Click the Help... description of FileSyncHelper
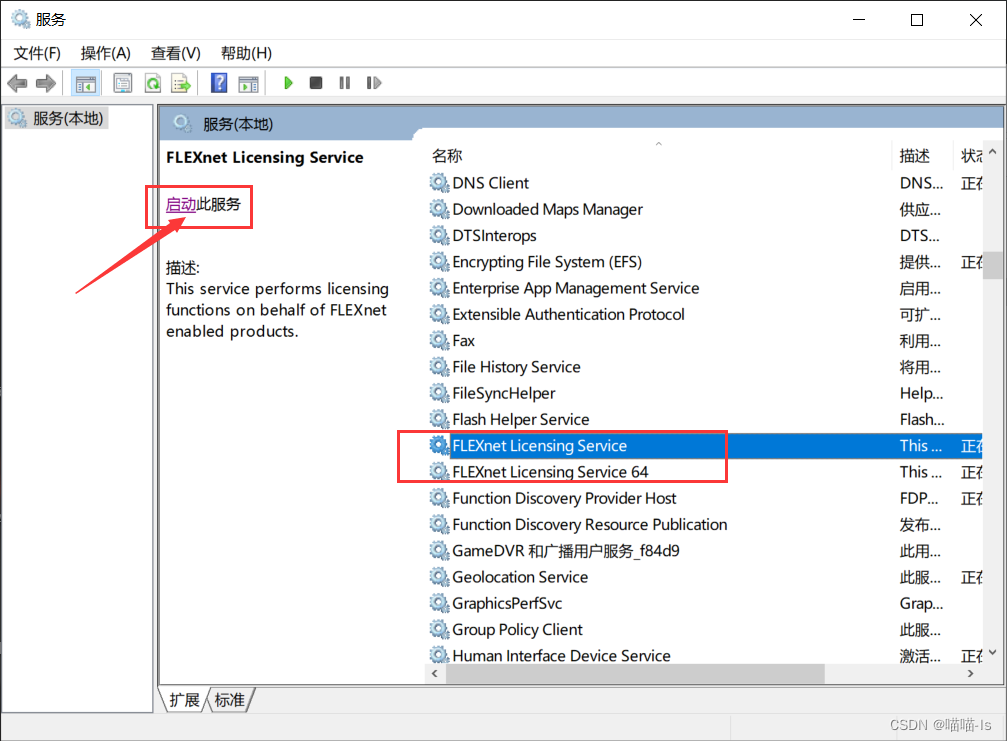 coord(921,393)
